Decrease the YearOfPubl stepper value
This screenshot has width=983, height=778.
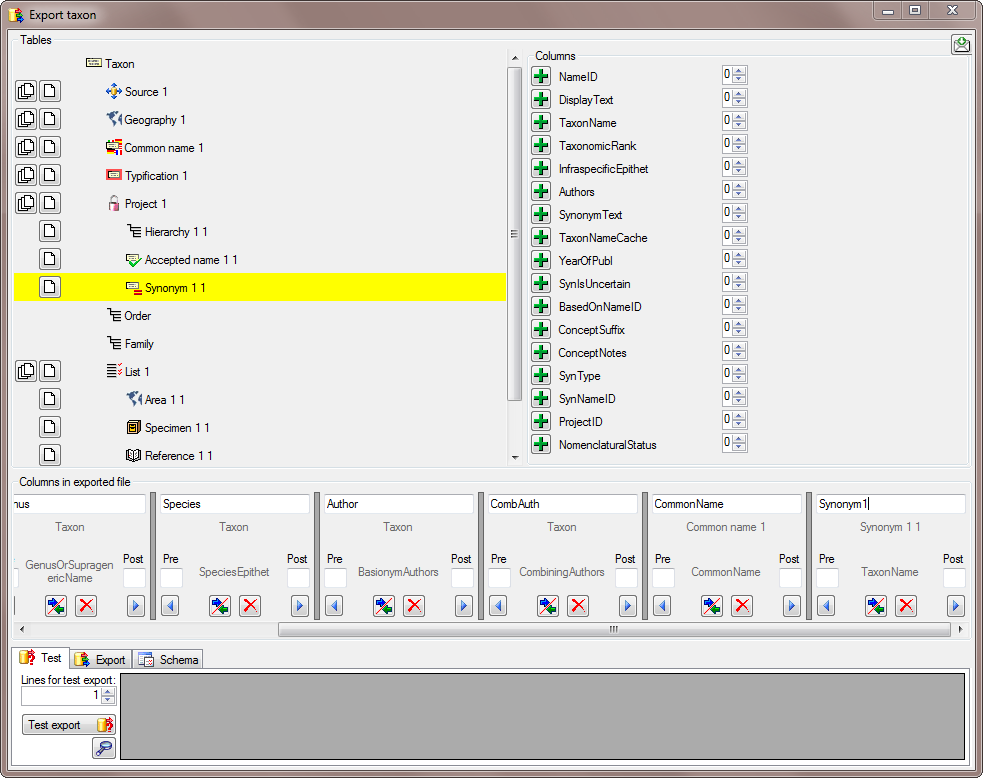(x=739, y=265)
